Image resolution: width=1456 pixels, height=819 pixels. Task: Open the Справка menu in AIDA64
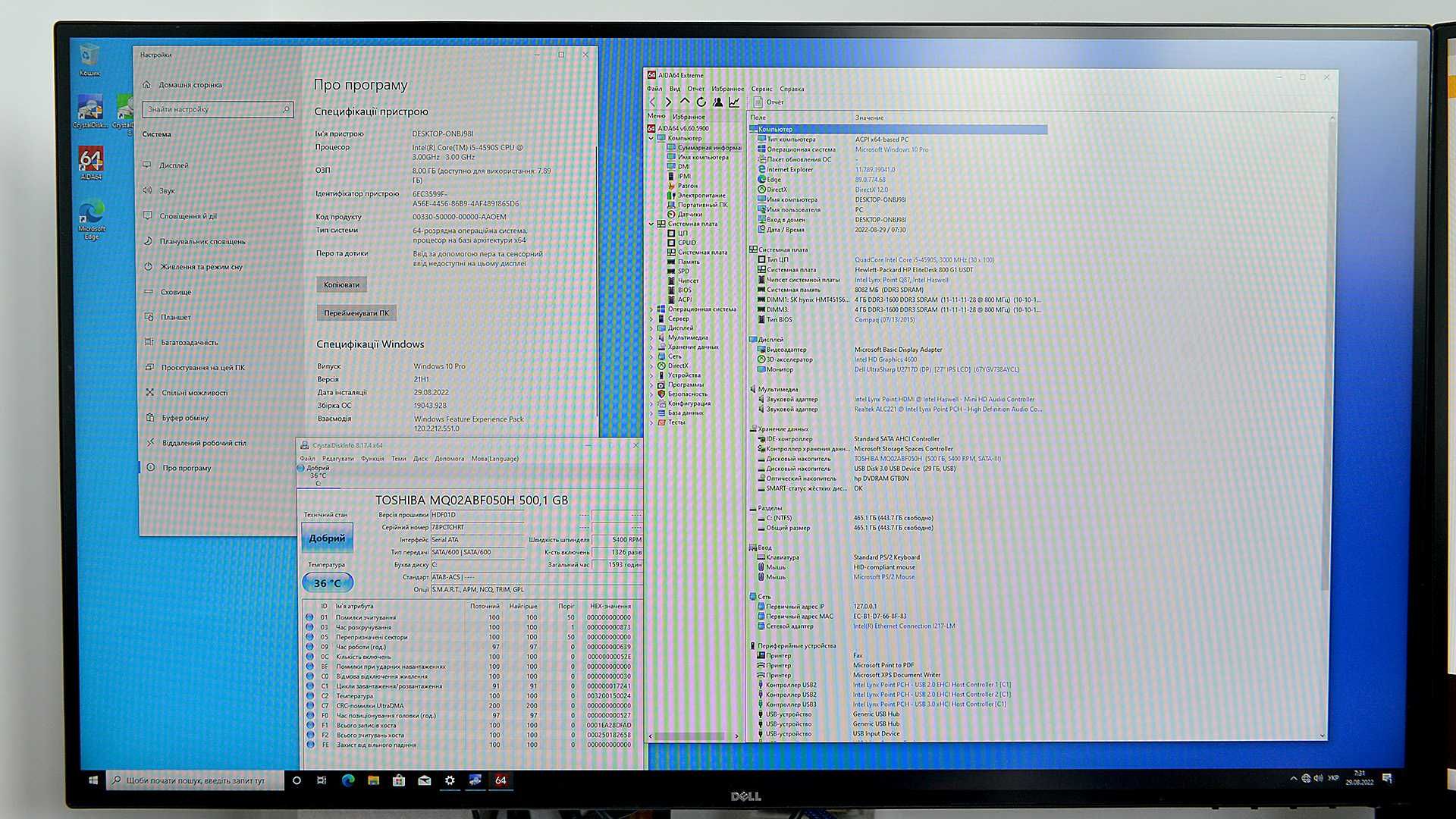(792, 89)
